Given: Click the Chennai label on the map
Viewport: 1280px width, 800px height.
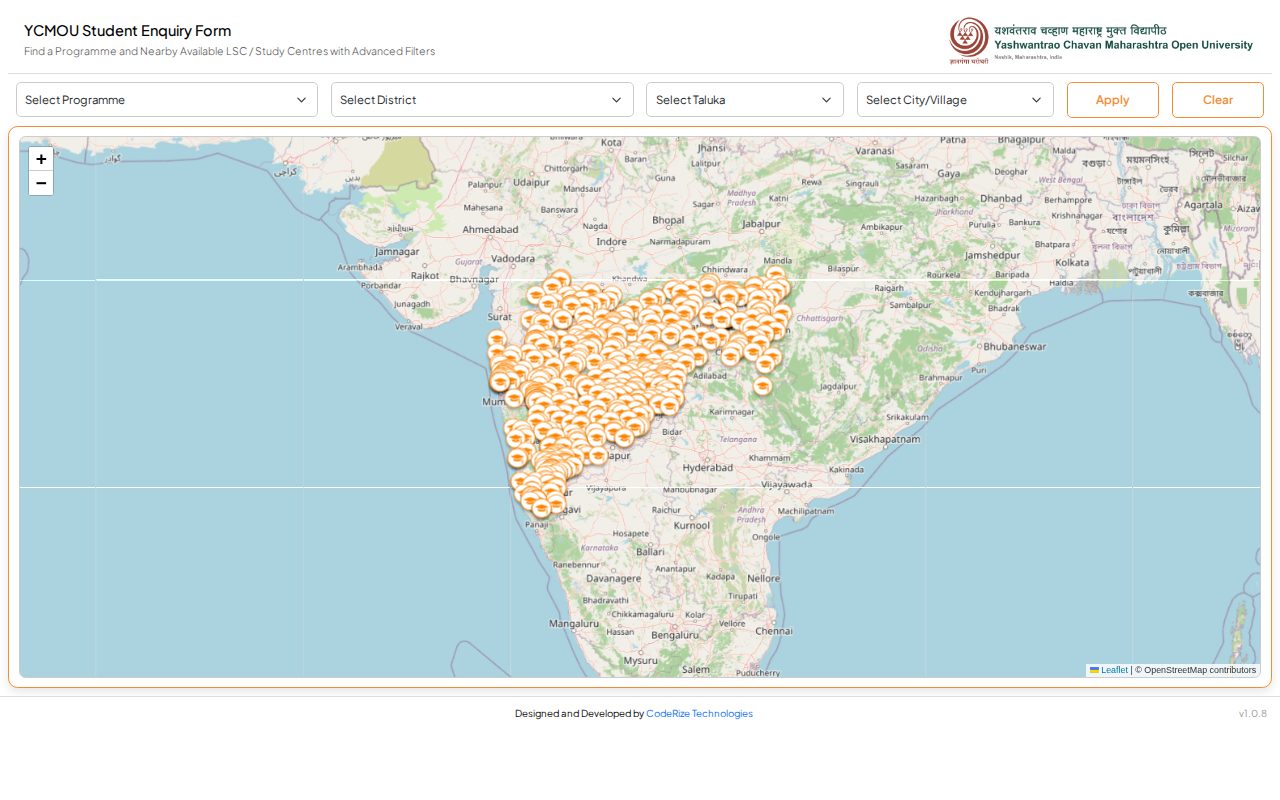Looking at the screenshot, I should (x=774, y=631).
